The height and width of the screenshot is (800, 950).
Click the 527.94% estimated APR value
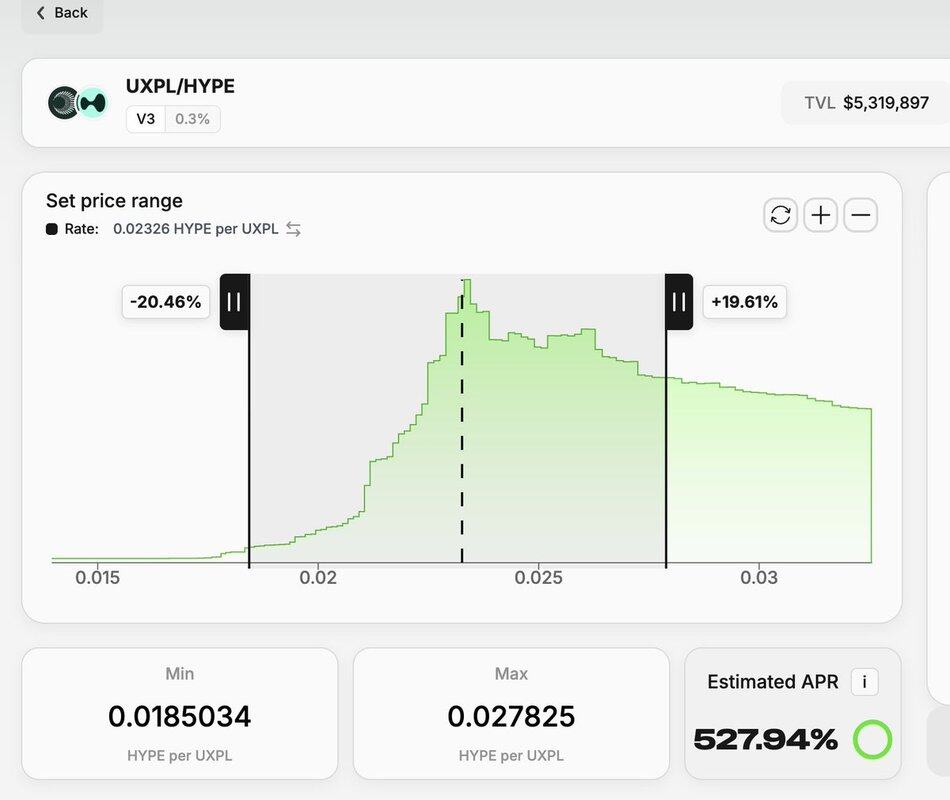(x=766, y=740)
